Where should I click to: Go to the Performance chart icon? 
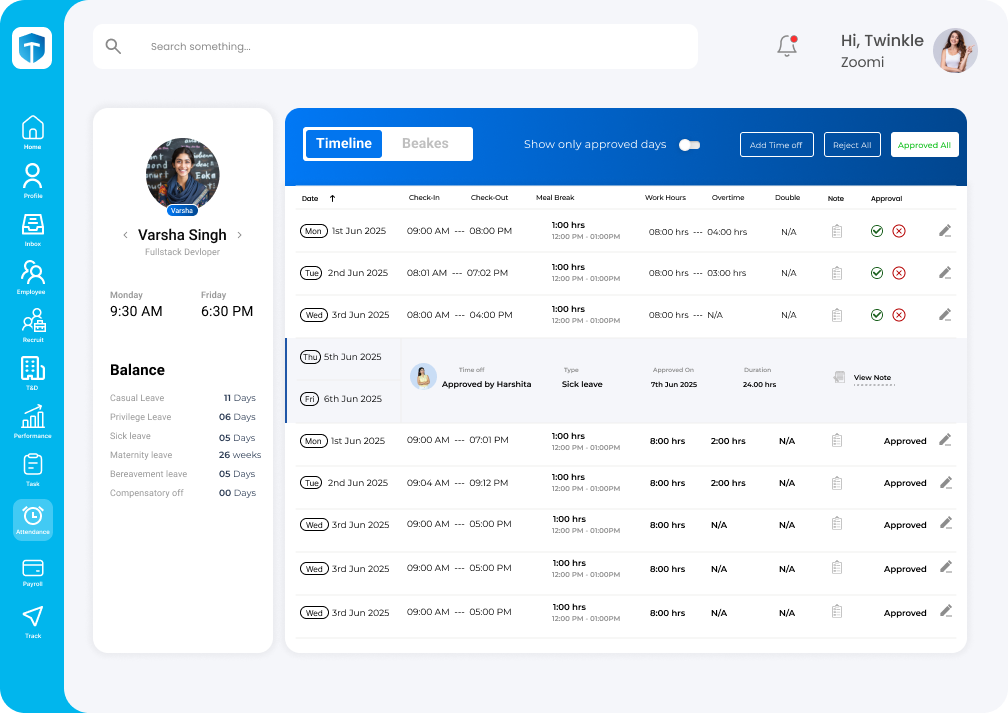pyautogui.click(x=33, y=417)
